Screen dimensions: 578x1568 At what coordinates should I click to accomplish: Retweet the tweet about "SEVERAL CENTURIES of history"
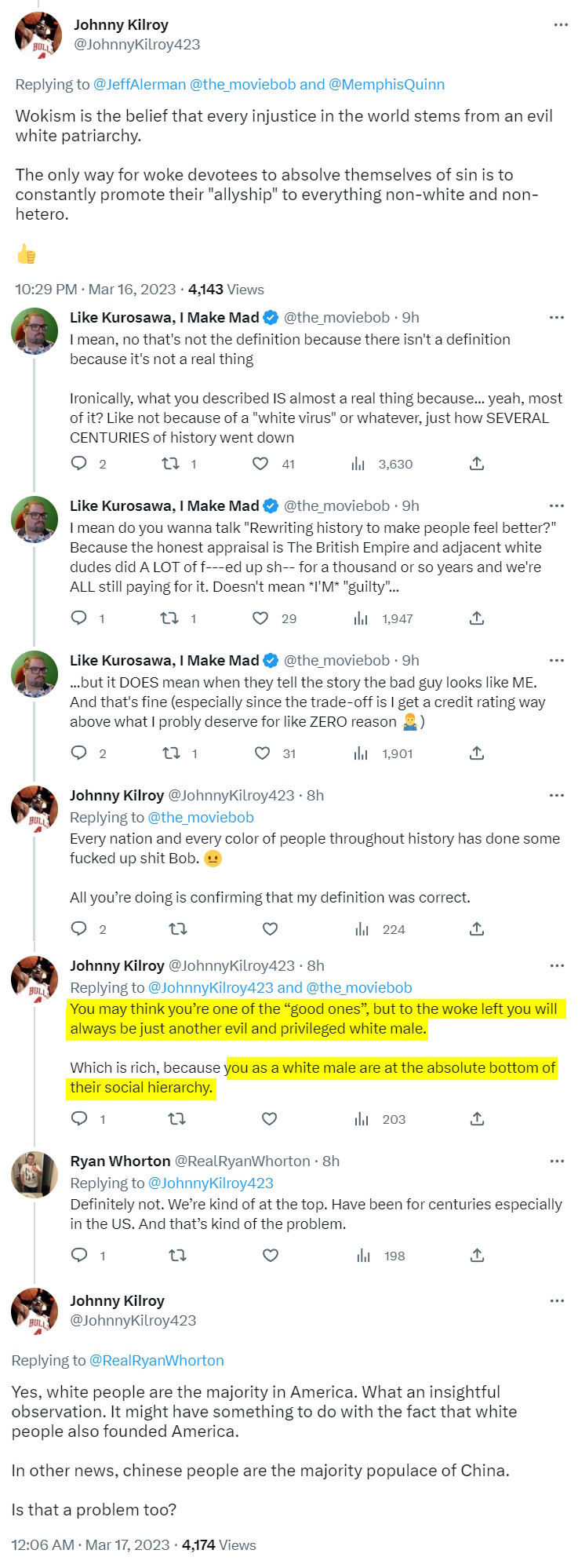pos(170,464)
